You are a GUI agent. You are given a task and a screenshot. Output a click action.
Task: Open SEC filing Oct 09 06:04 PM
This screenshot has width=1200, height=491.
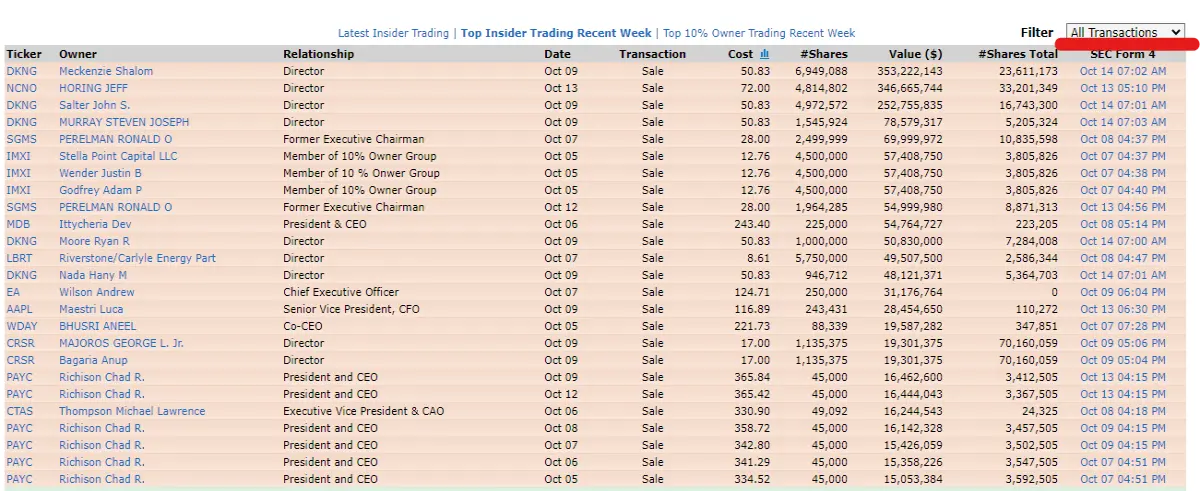1123,292
